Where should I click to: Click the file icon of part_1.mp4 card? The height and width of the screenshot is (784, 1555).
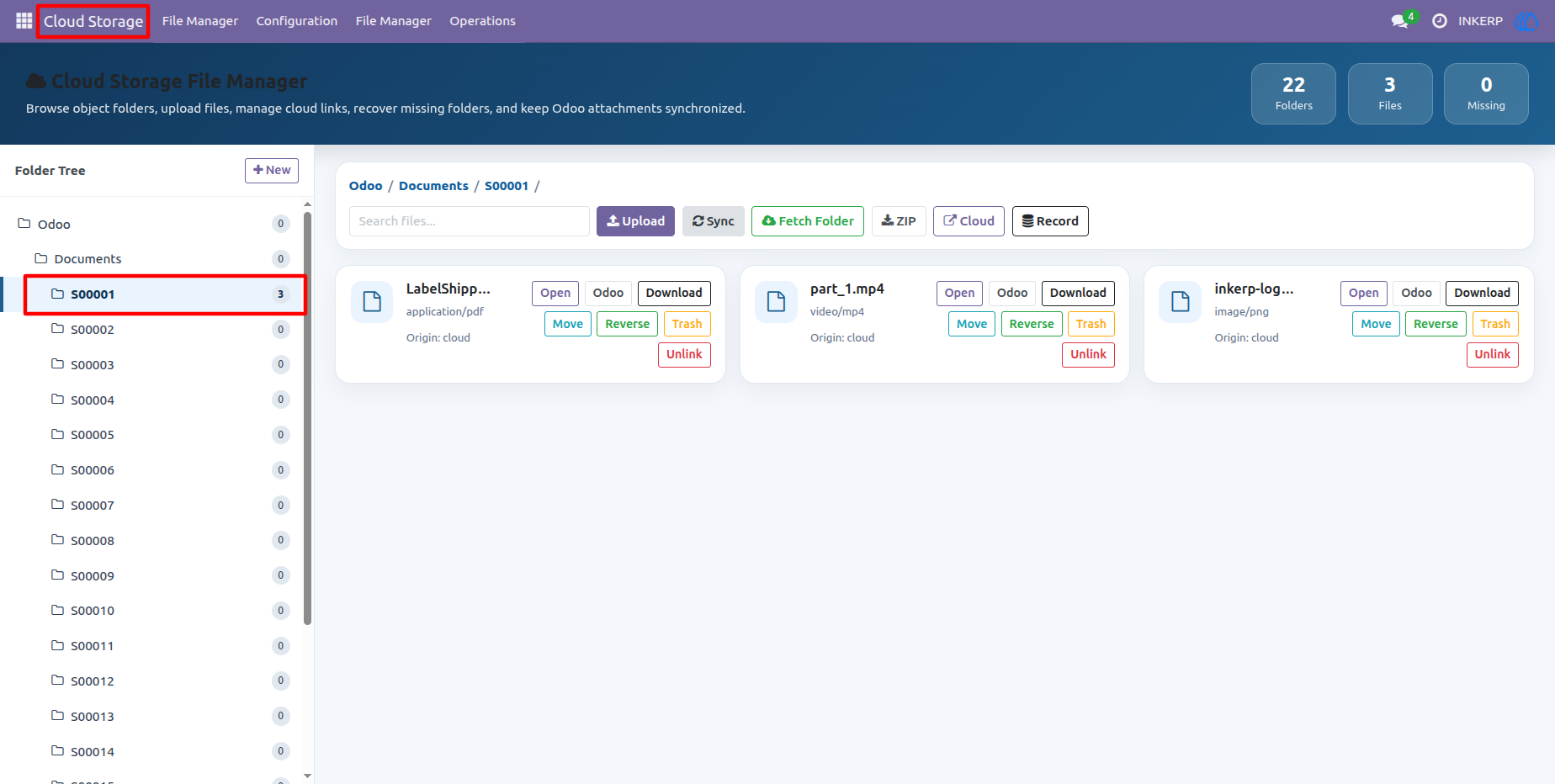[776, 301]
